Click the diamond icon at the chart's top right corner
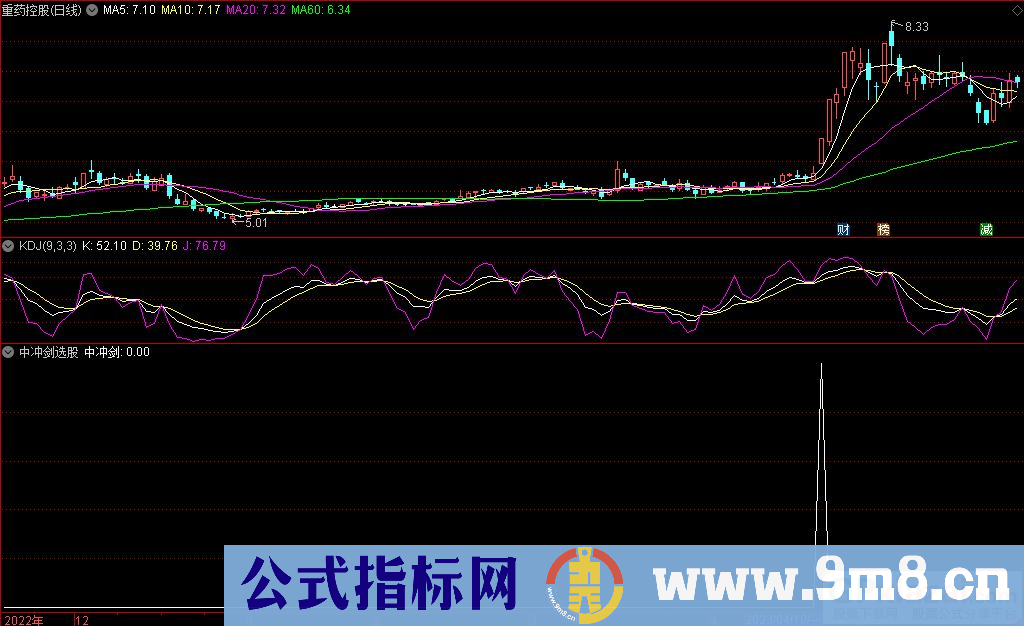This screenshot has height=626, width=1024. coord(1017,10)
